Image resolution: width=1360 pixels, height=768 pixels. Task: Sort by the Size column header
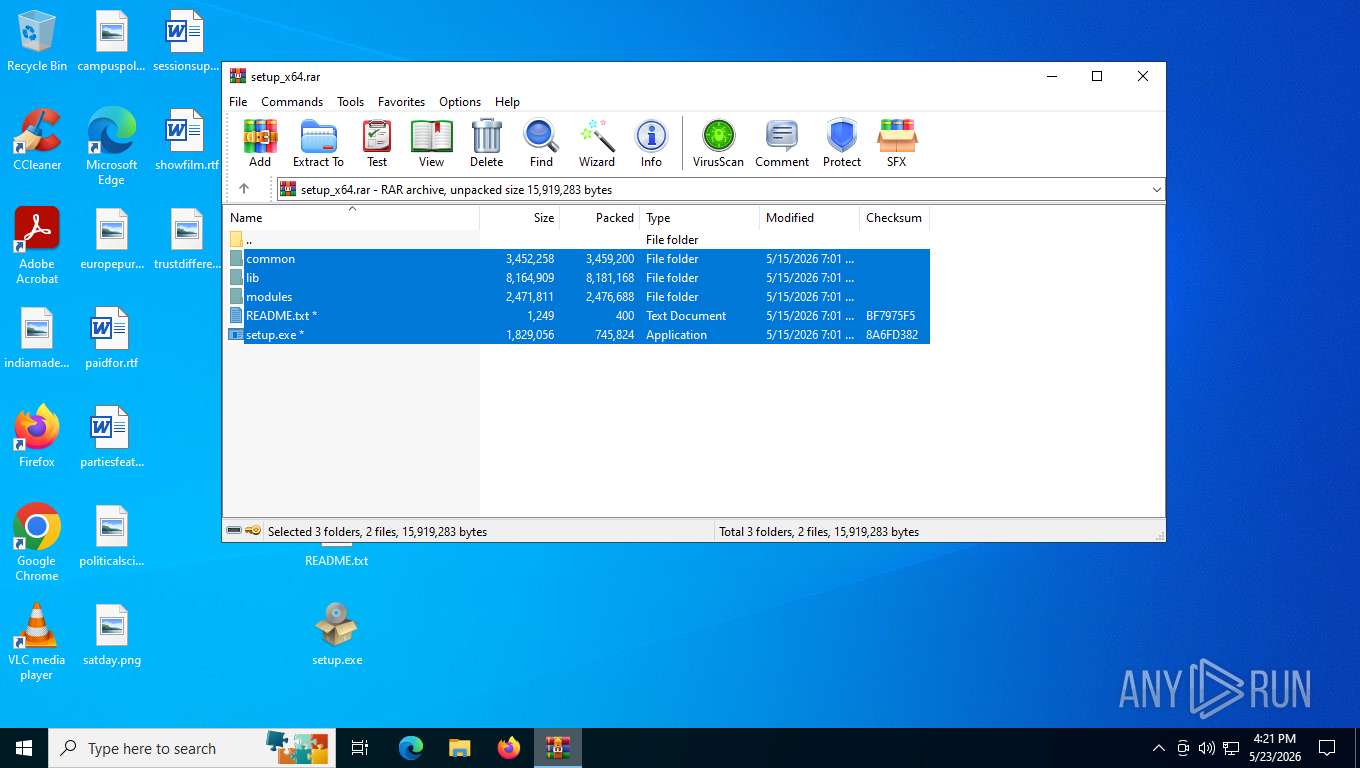(519, 218)
